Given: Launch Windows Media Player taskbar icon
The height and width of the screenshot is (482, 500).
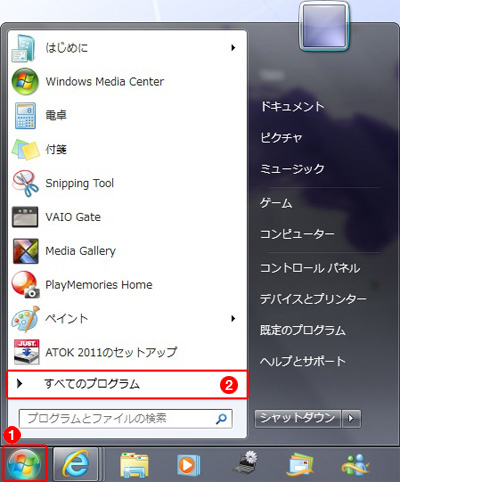Looking at the screenshot, I should coord(188,465).
